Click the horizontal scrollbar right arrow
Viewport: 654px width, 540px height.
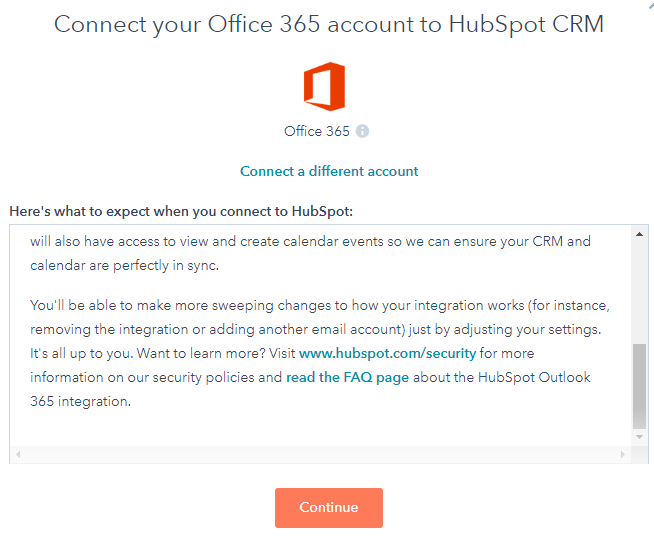click(x=623, y=455)
